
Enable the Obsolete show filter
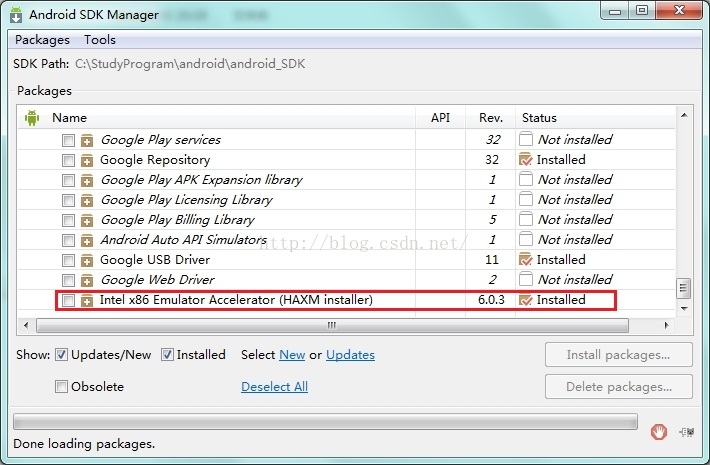pos(61,386)
